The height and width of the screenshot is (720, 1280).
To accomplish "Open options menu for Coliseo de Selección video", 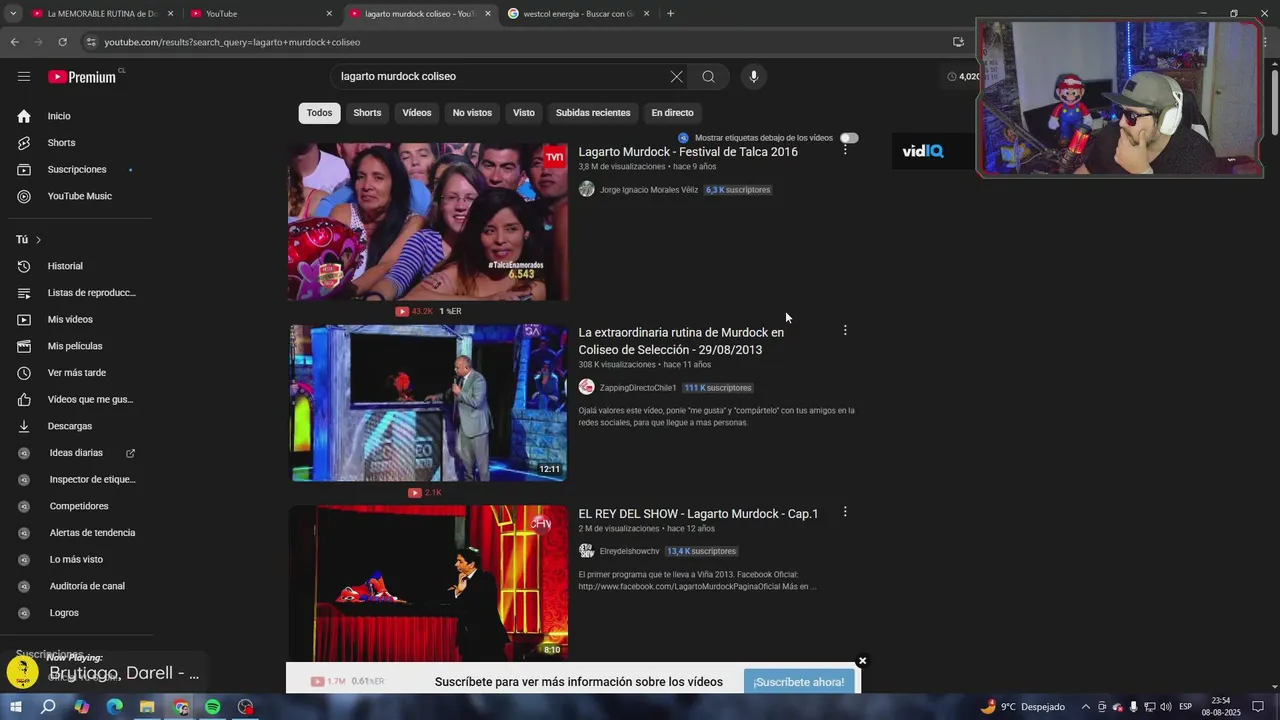I will [x=845, y=330].
